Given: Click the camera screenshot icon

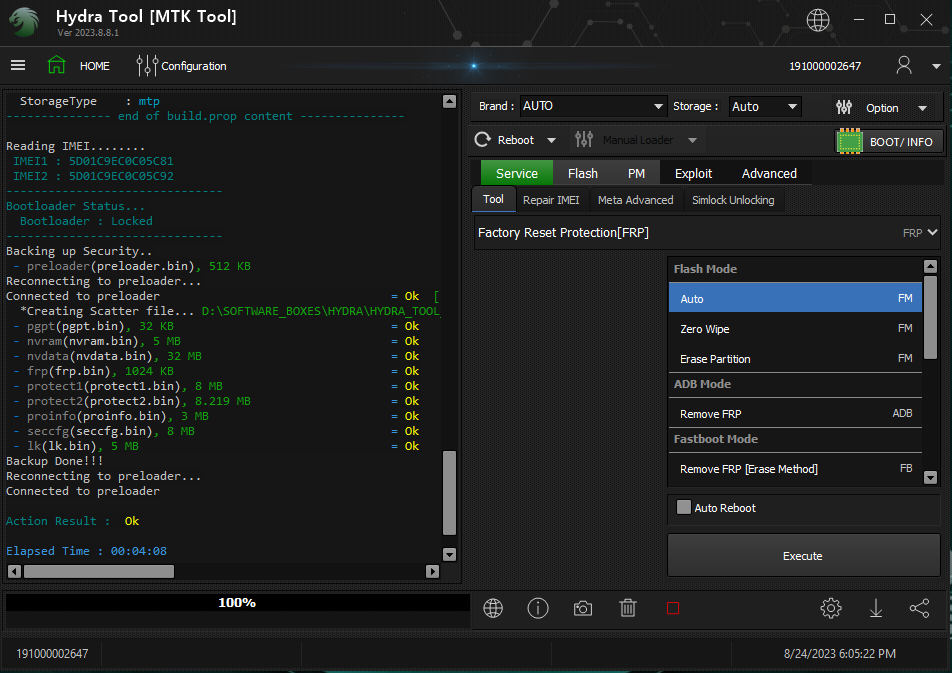Looking at the screenshot, I should point(583,608).
